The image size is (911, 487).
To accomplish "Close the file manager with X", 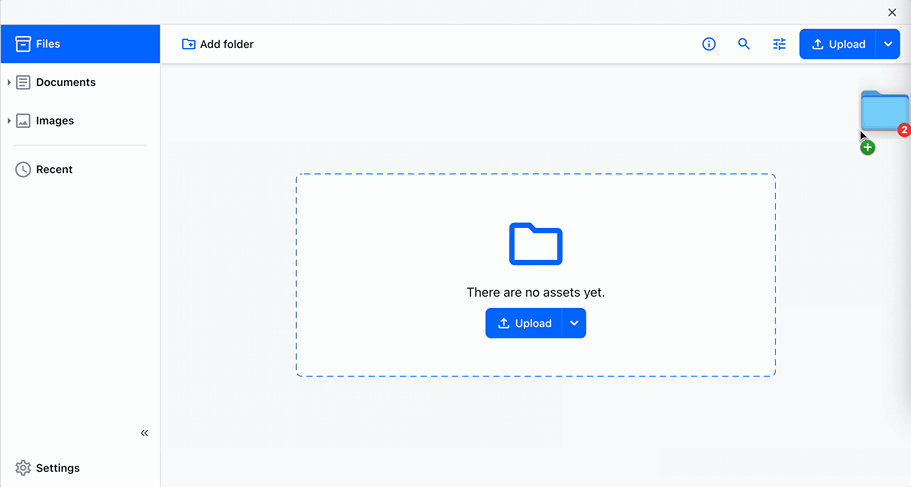I will [892, 12].
